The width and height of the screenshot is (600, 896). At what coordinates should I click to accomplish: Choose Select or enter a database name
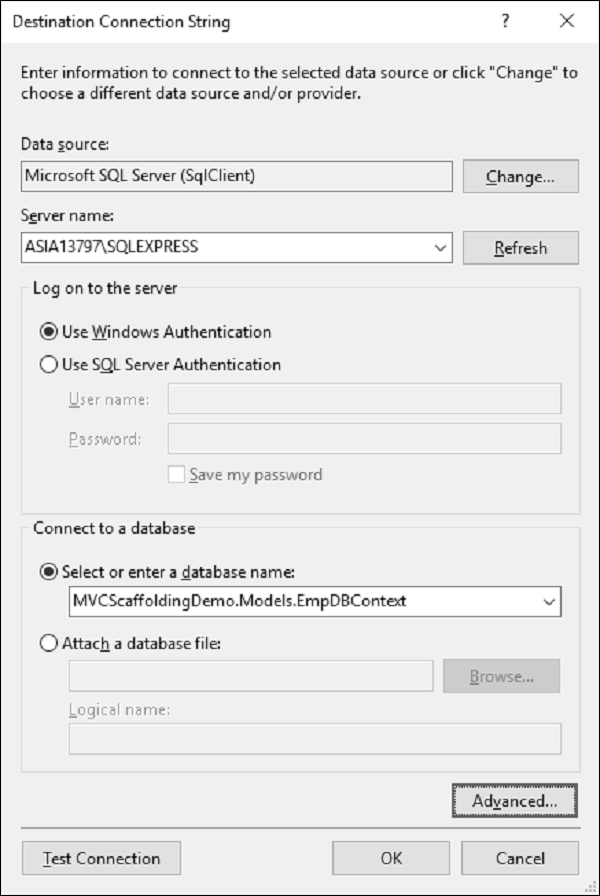(x=49, y=572)
